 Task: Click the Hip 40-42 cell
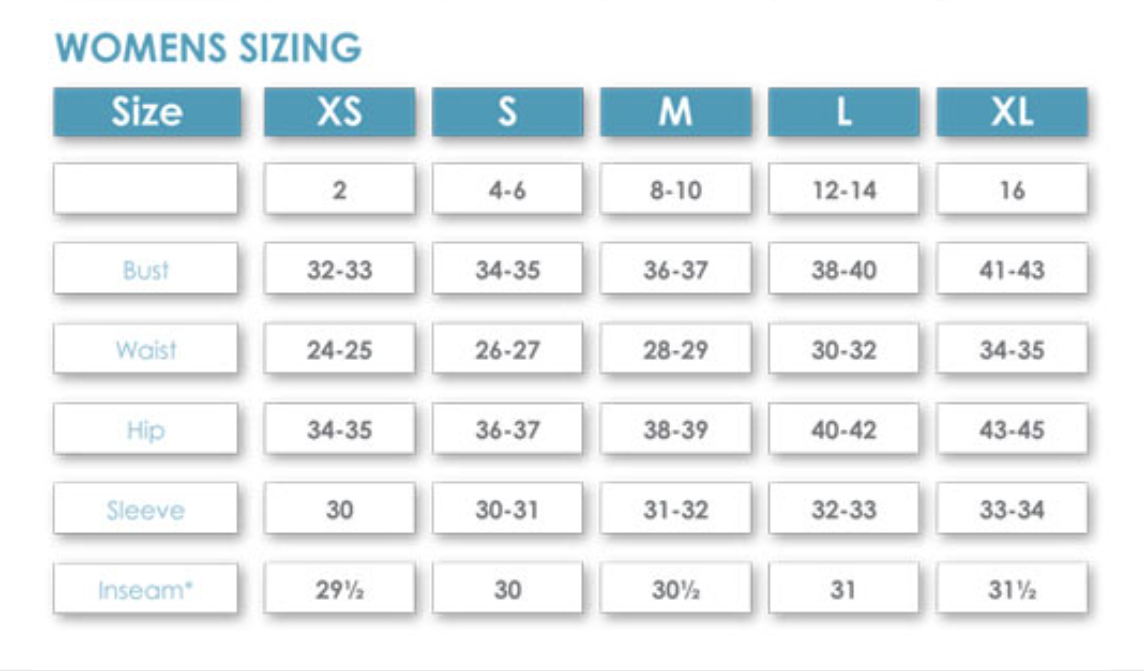(x=843, y=430)
